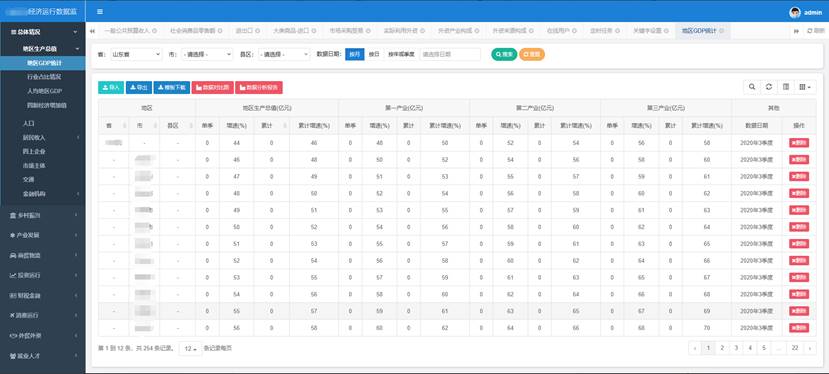This screenshot has height=374, width=829.
Task: Open the columns grid dropdown icon
Action: [x=805, y=87]
